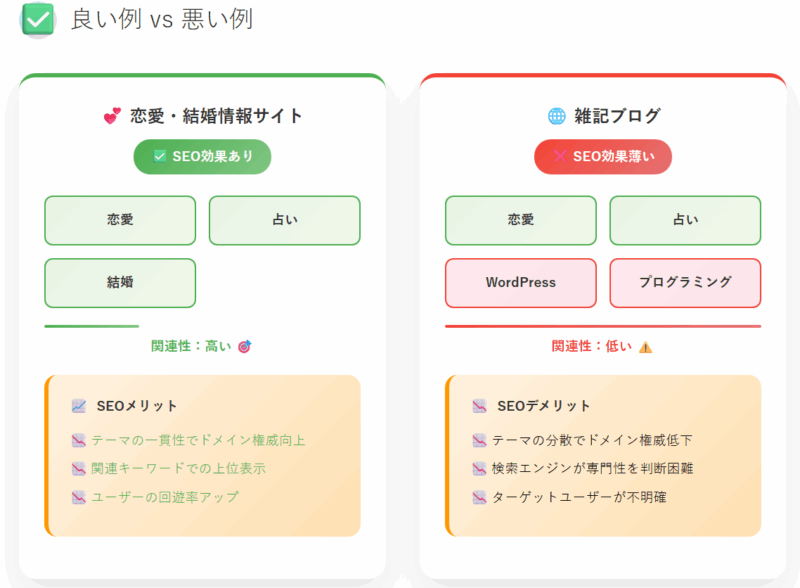Click the bullet icon before テーマの一貫性でドメイン権威向上
The image size is (800, 588).
click(x=79, y=440)
